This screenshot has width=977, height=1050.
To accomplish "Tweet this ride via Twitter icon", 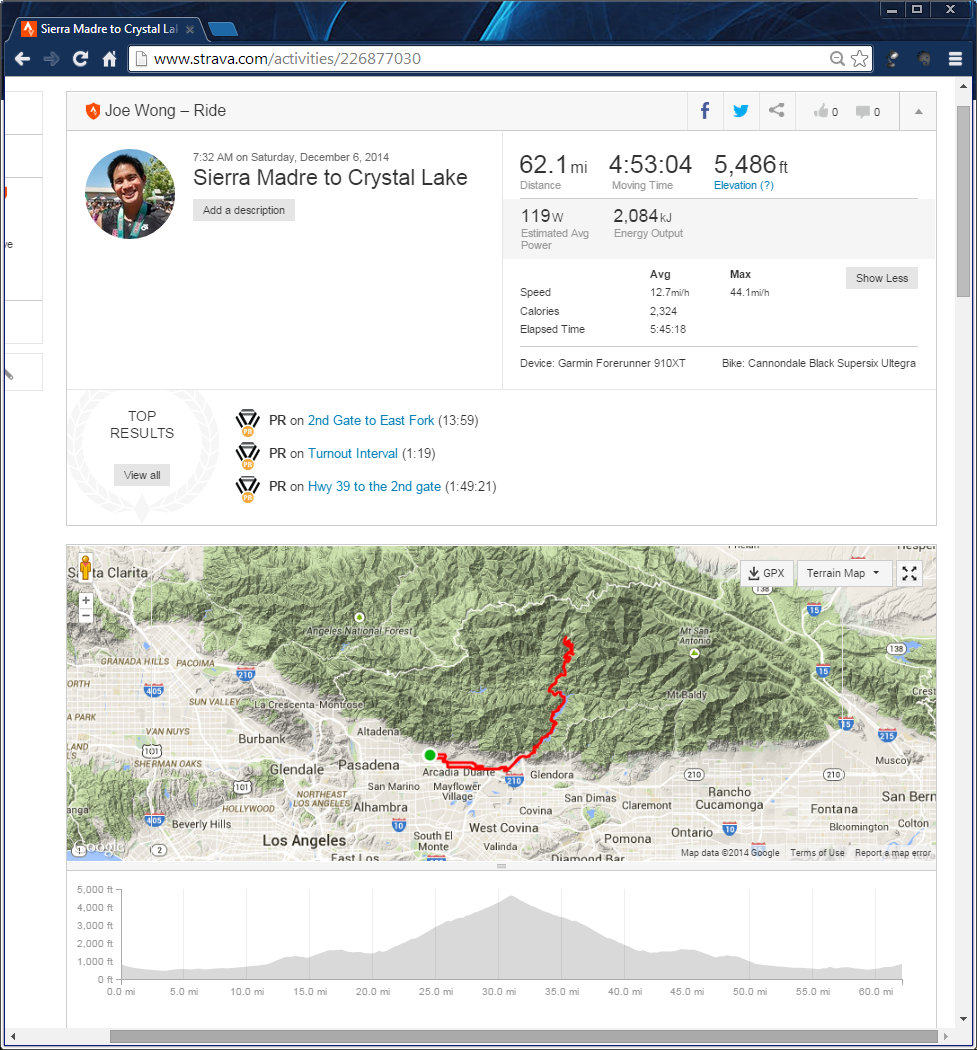I will (x=740, y=111).
